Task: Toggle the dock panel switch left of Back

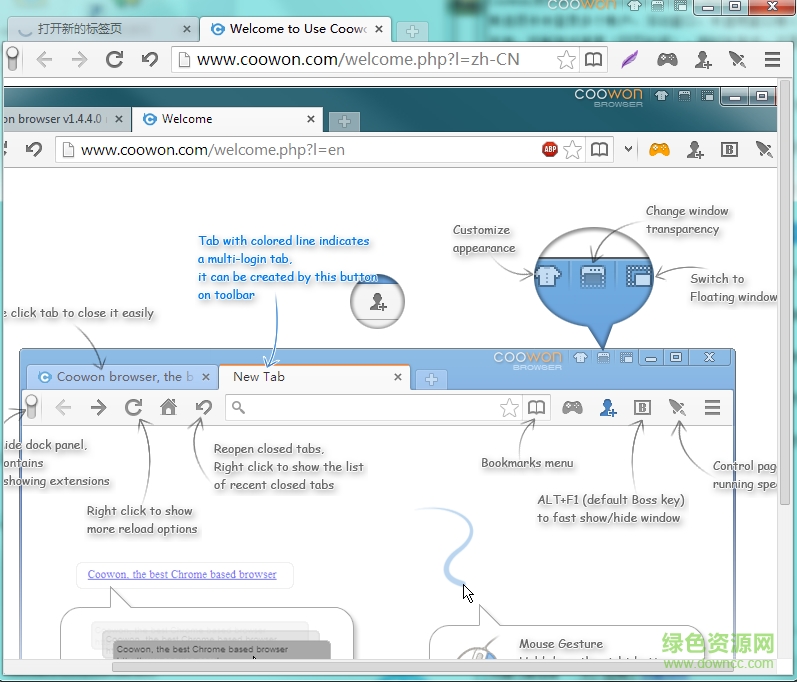Action: pyautogui.click(x=12, y=59)
